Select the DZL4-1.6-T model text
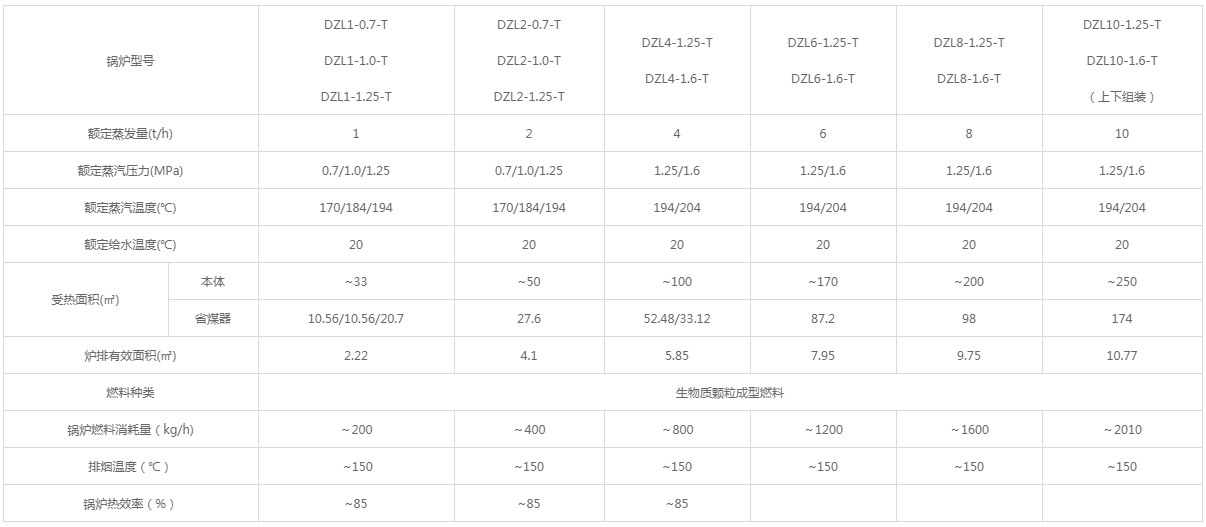The height and width of the screenshot is (527, 1206). point(677,79)
